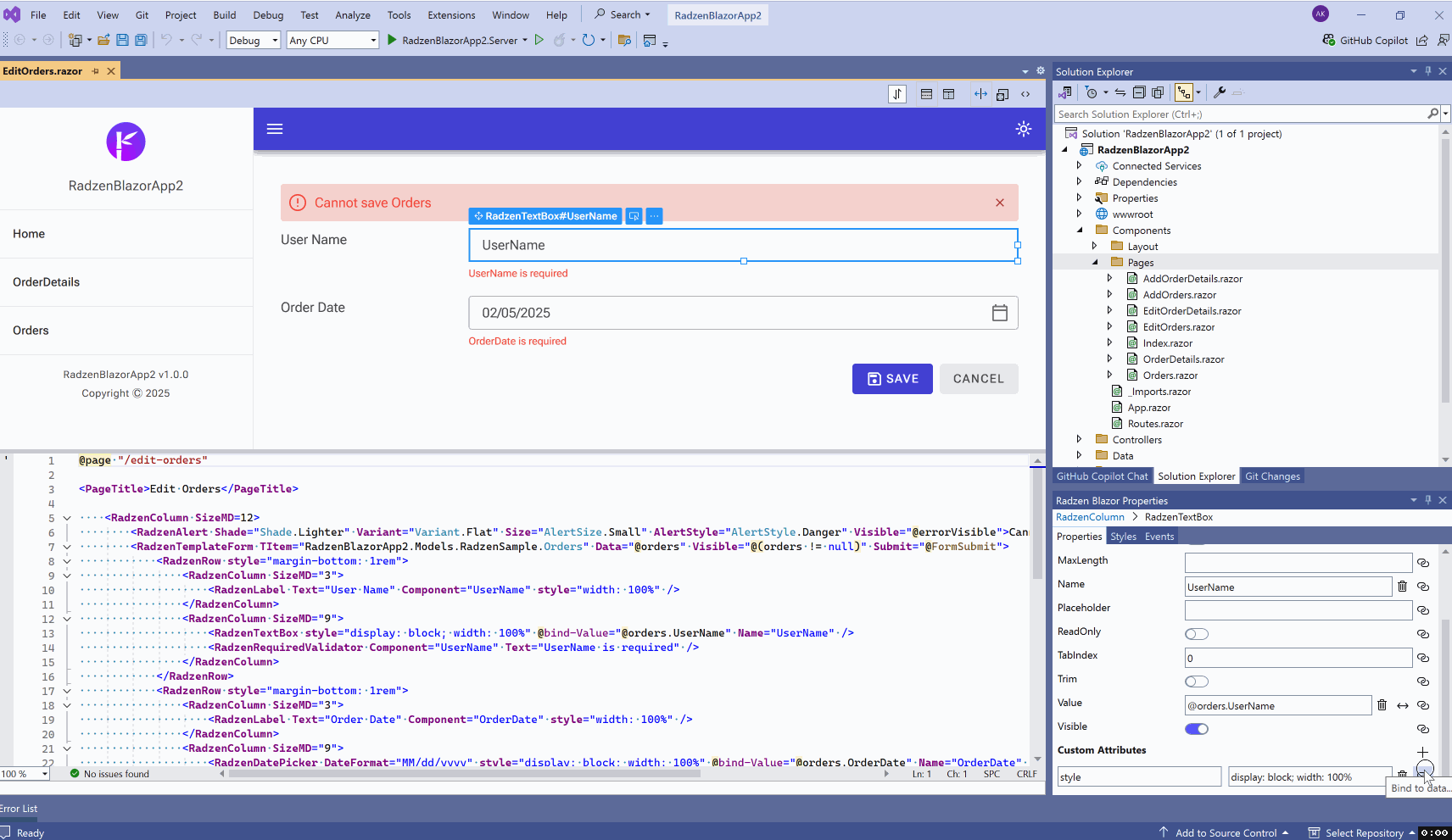This screenshot has width=1452, height=840.
Task: Click the UserName text box in preview
Action: [x=743, y=245]
